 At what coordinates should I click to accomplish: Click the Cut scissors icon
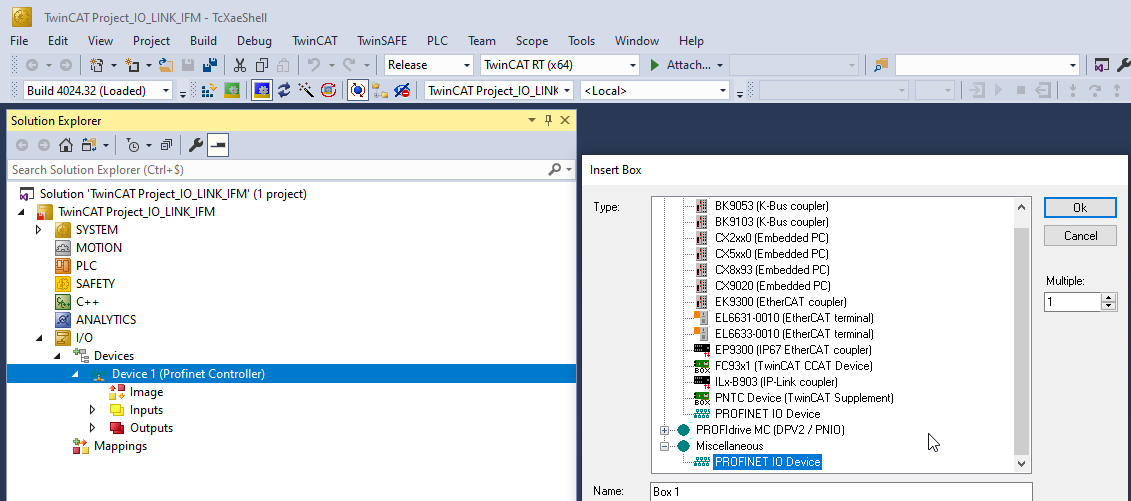(240, 65)
